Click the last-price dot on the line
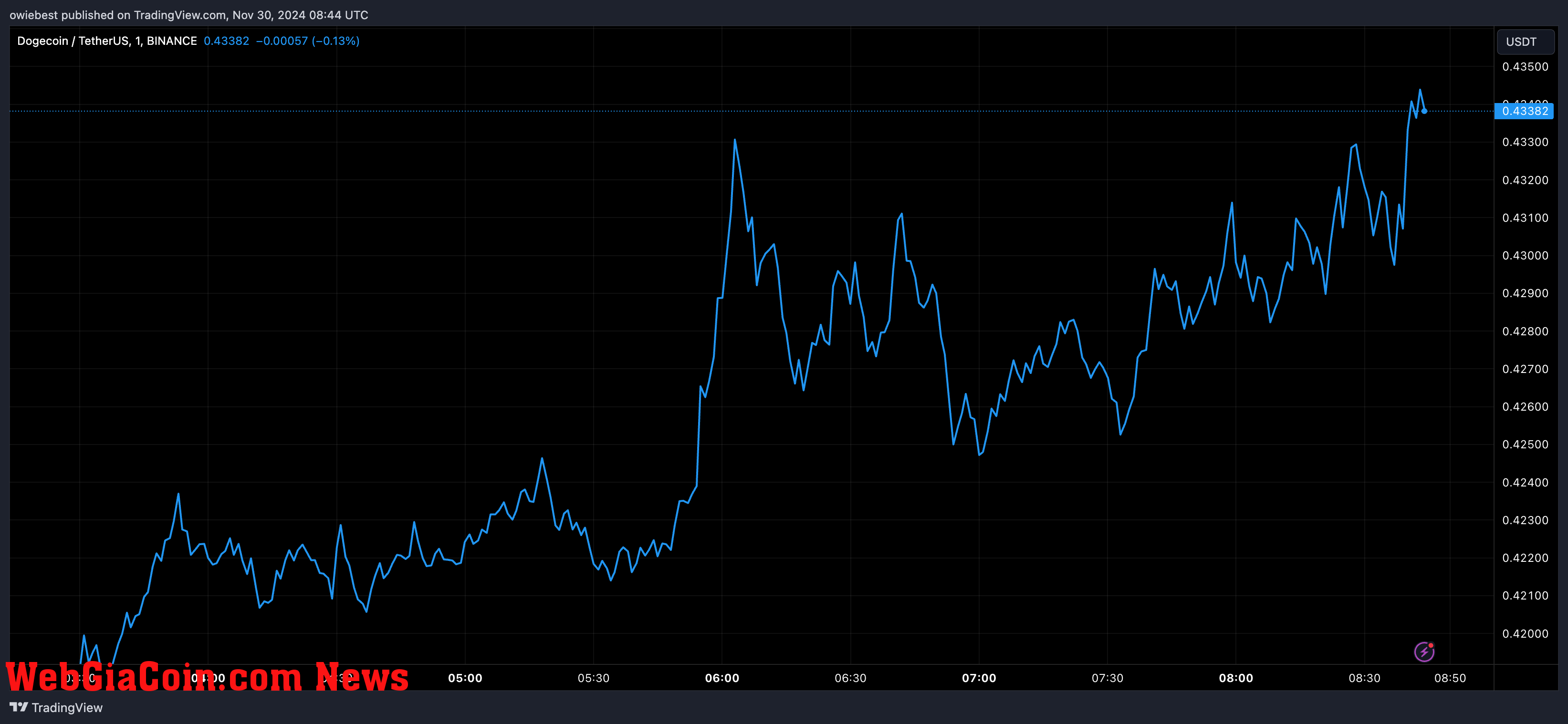This screenshot has height=724, width=1568. (x=1424, y=111)
